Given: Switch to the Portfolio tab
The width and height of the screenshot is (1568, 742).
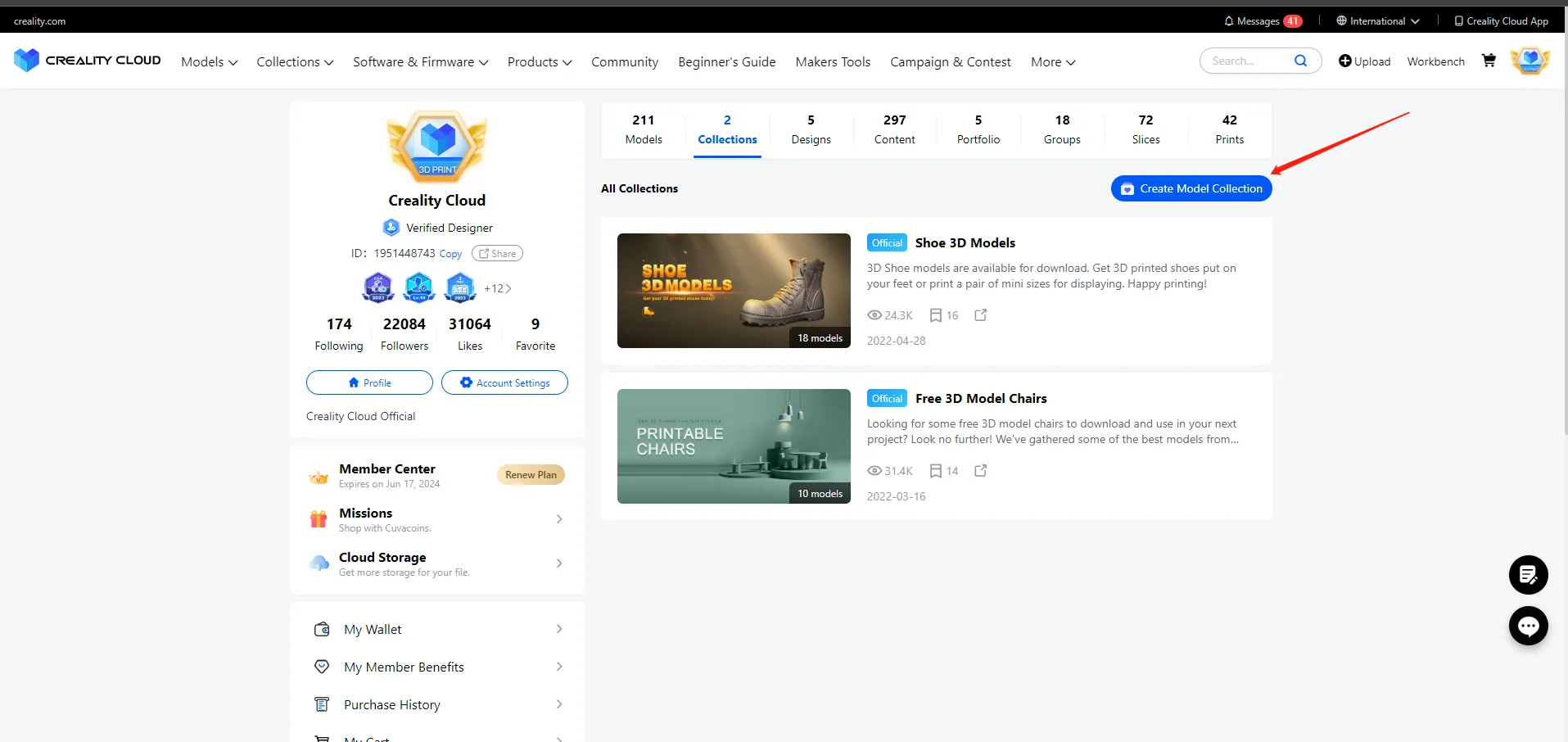Looking at the screenshot, I should [978, 130].
